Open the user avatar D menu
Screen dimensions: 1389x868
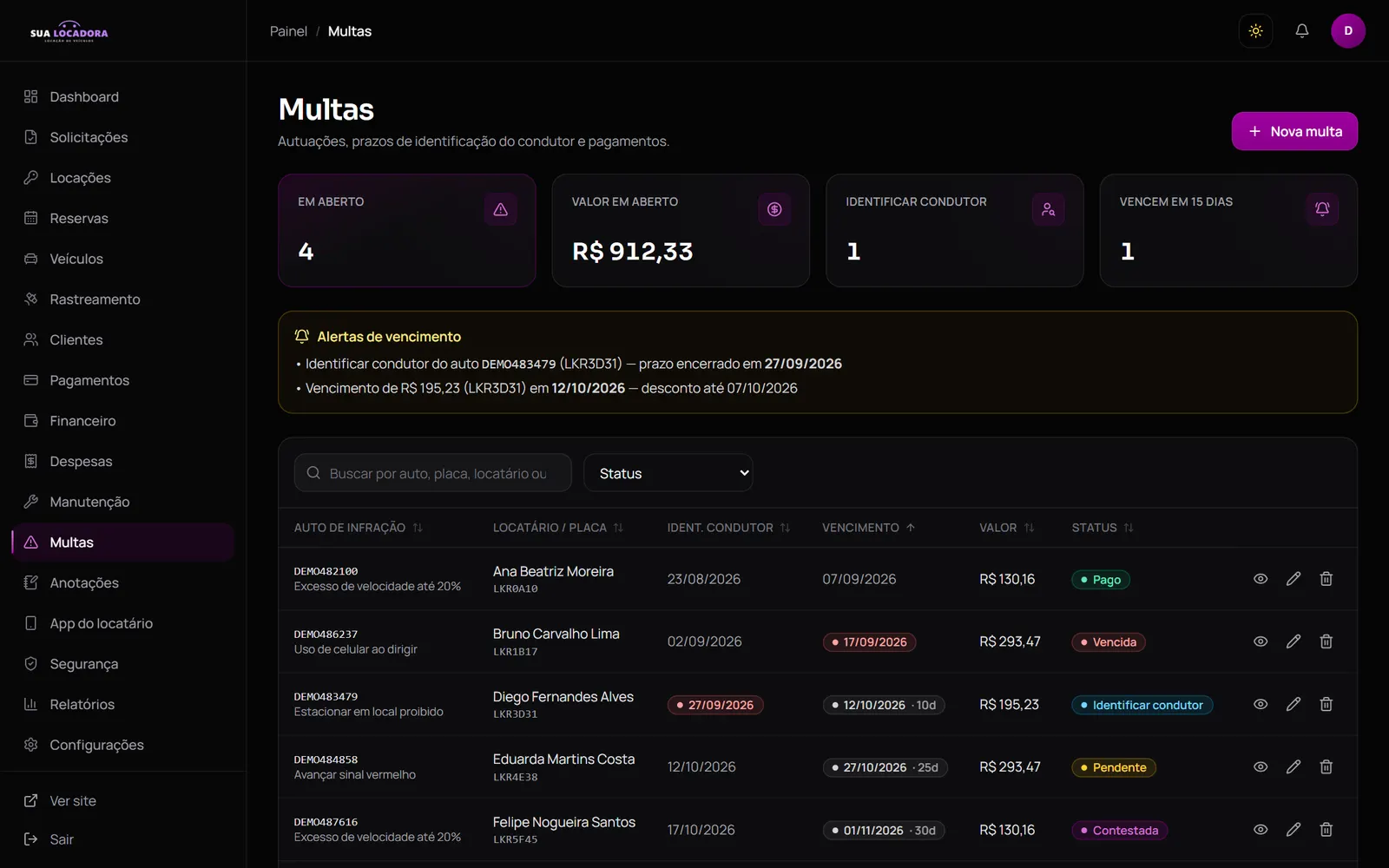(1347, 31)
